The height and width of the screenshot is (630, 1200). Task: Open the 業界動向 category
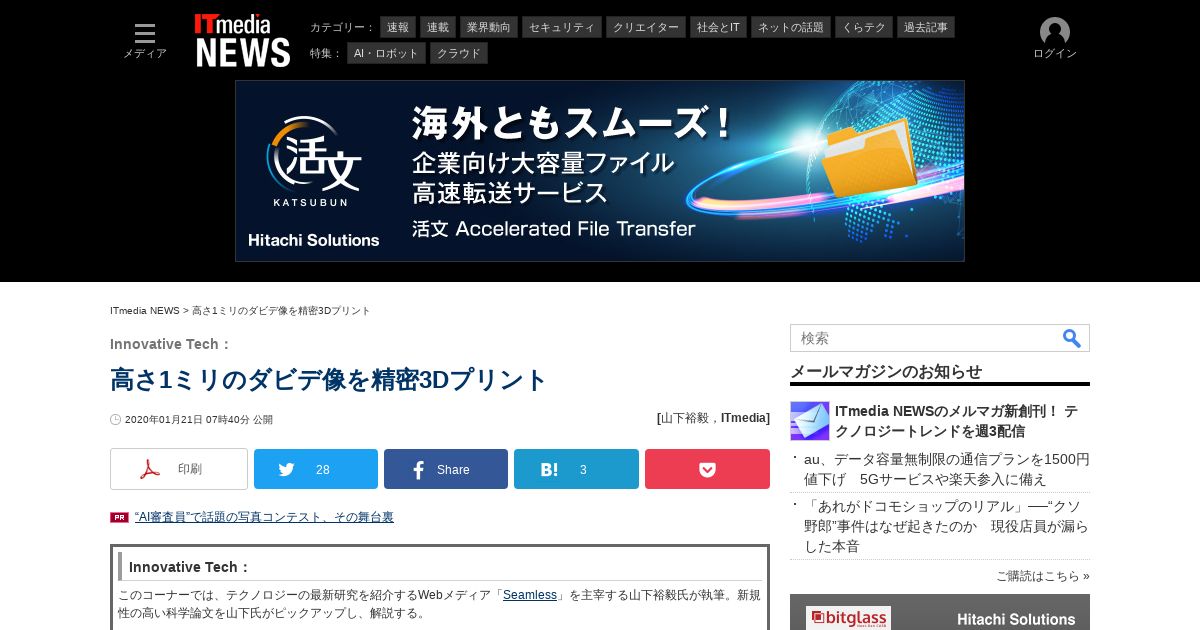[489, 27]
